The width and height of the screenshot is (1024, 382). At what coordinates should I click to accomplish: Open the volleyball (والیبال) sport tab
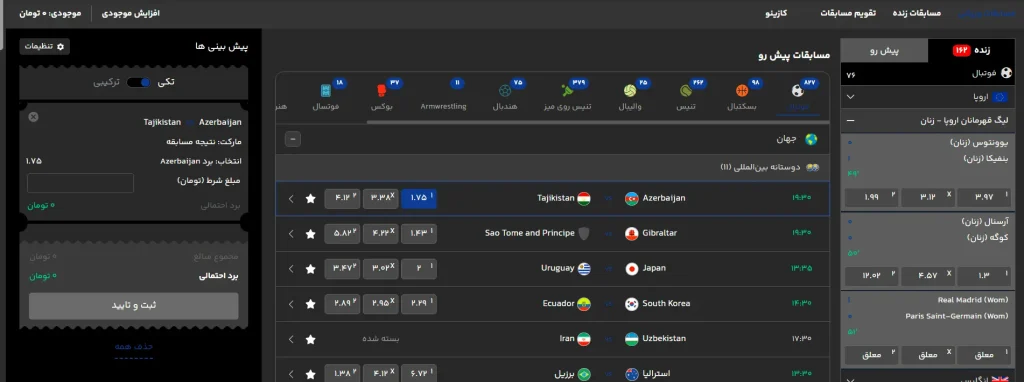tap(630, 96)
